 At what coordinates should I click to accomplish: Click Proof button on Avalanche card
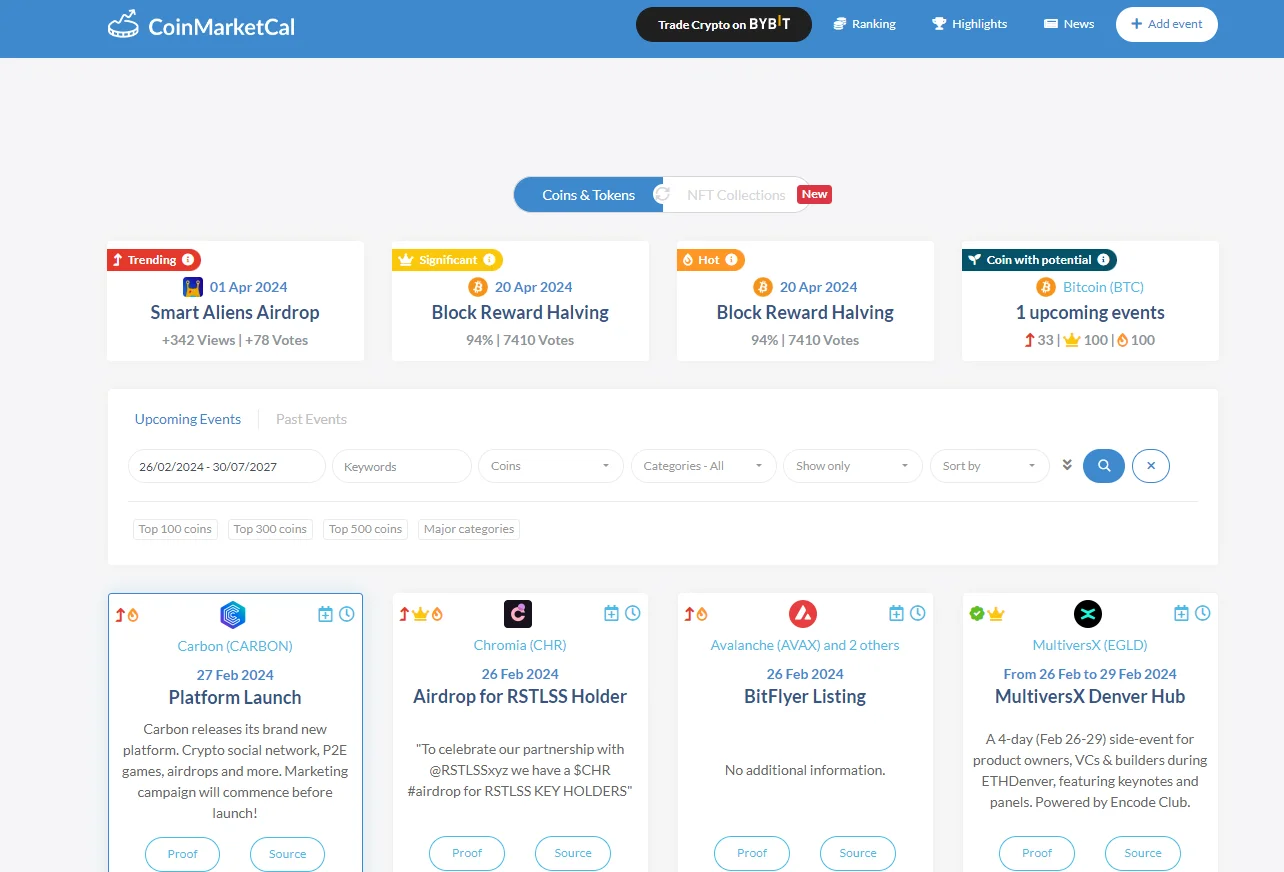click(x=752, y=853)
